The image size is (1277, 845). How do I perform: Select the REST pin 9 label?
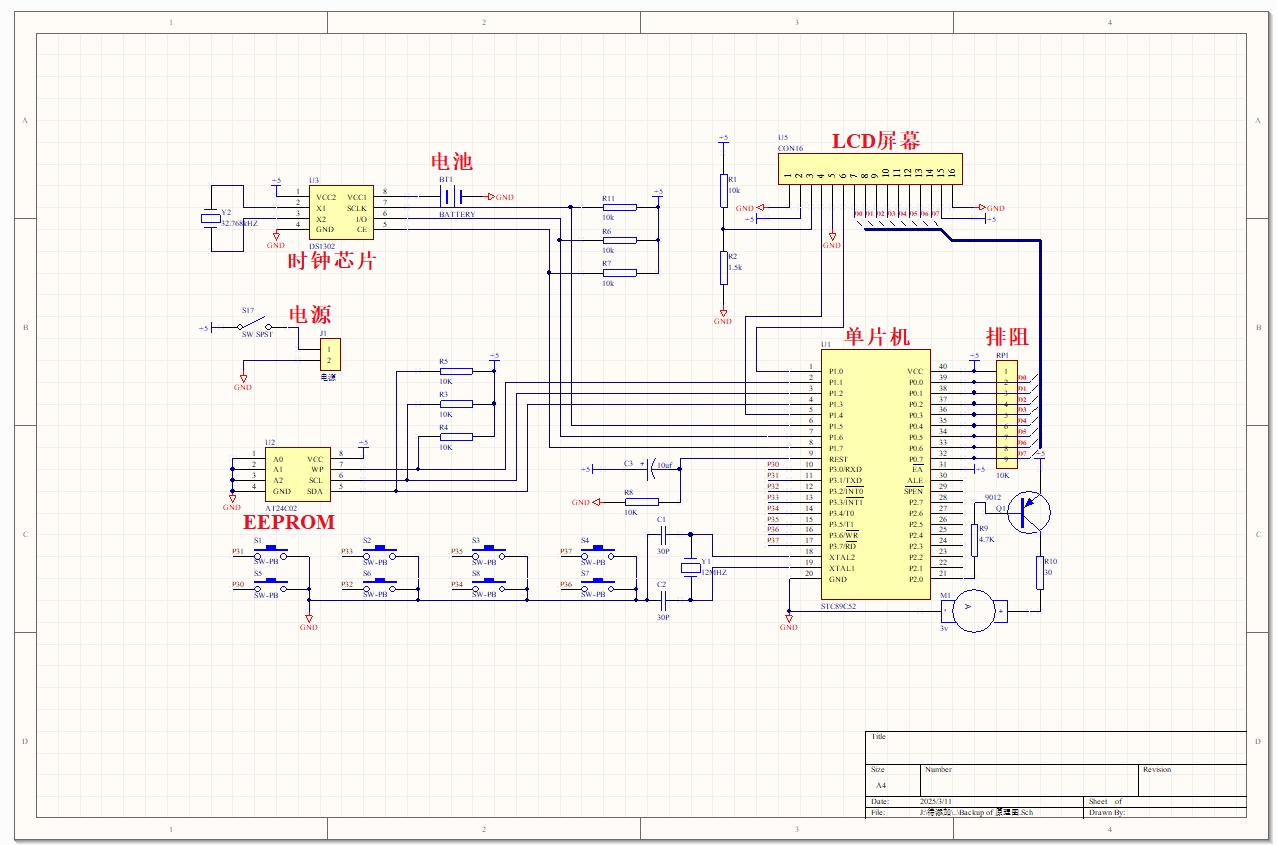pyautogui.click(x=838, y=459)
